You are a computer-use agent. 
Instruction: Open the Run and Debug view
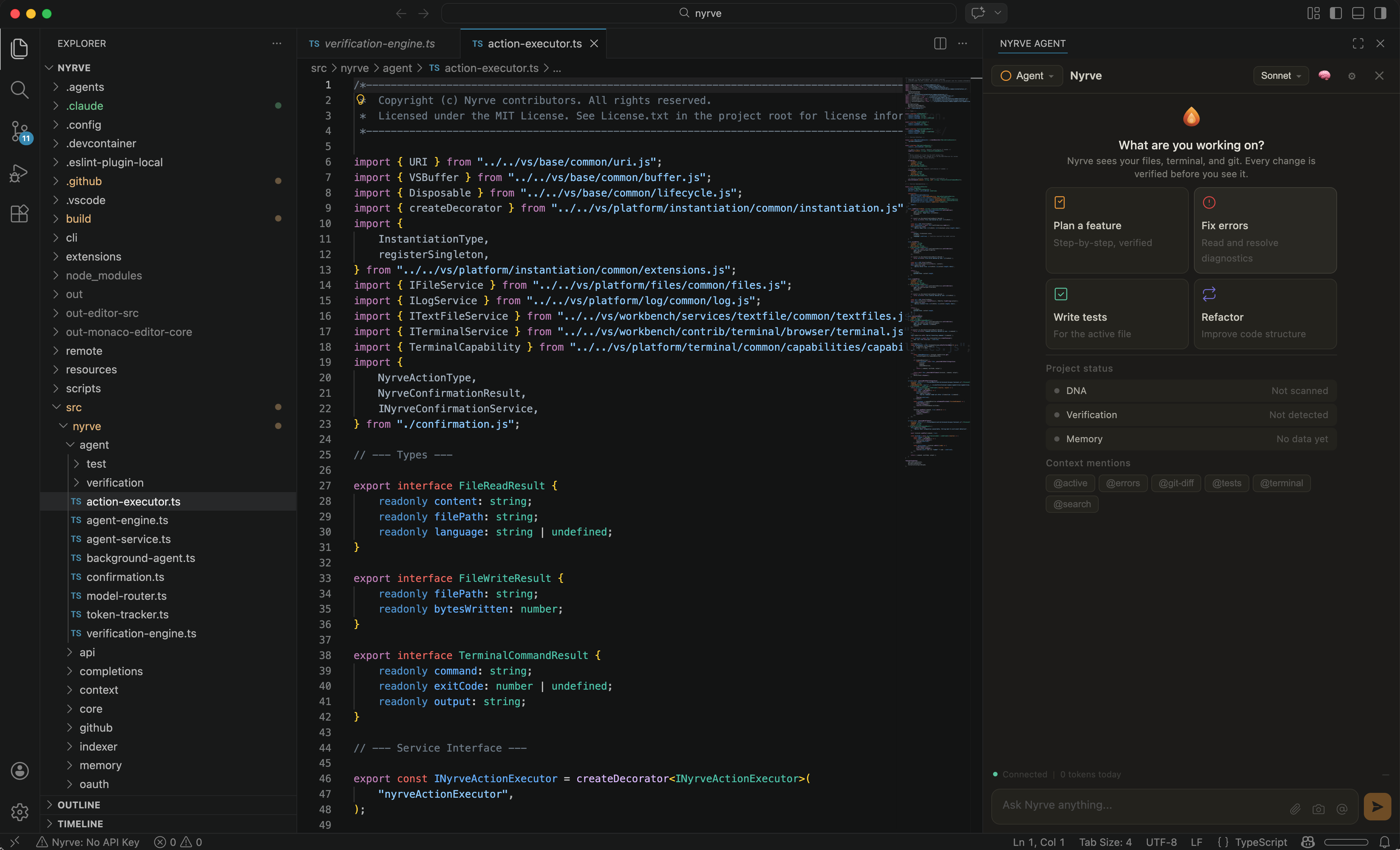click(19, 173)
